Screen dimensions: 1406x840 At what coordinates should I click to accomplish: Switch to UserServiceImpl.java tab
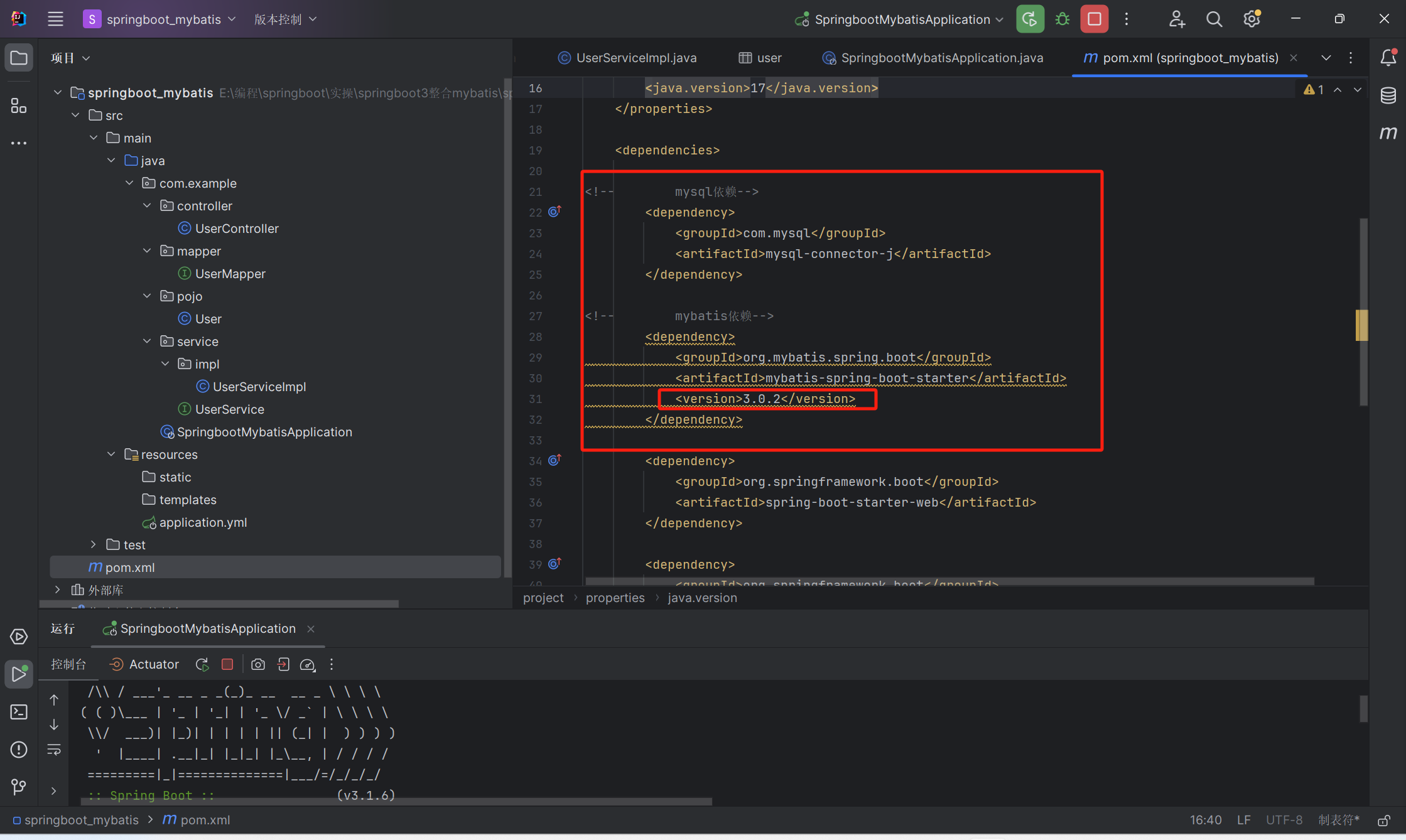tap(627, 58)
